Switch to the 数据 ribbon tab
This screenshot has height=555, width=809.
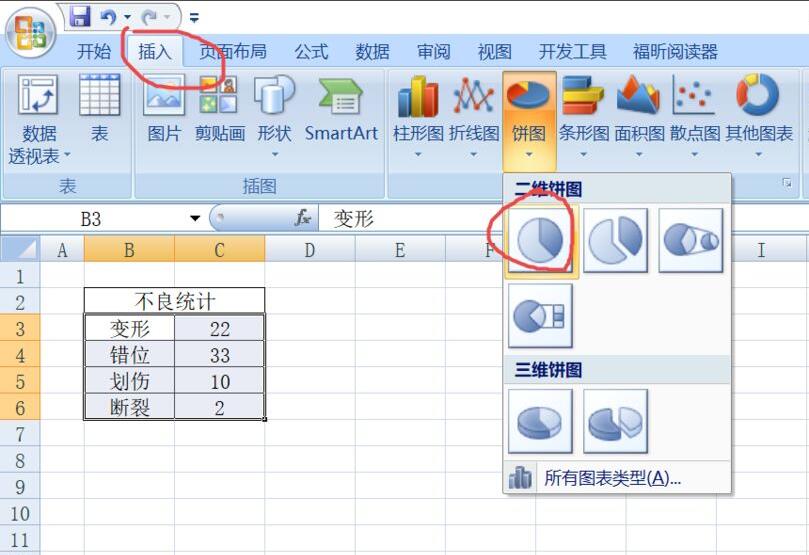372,51
